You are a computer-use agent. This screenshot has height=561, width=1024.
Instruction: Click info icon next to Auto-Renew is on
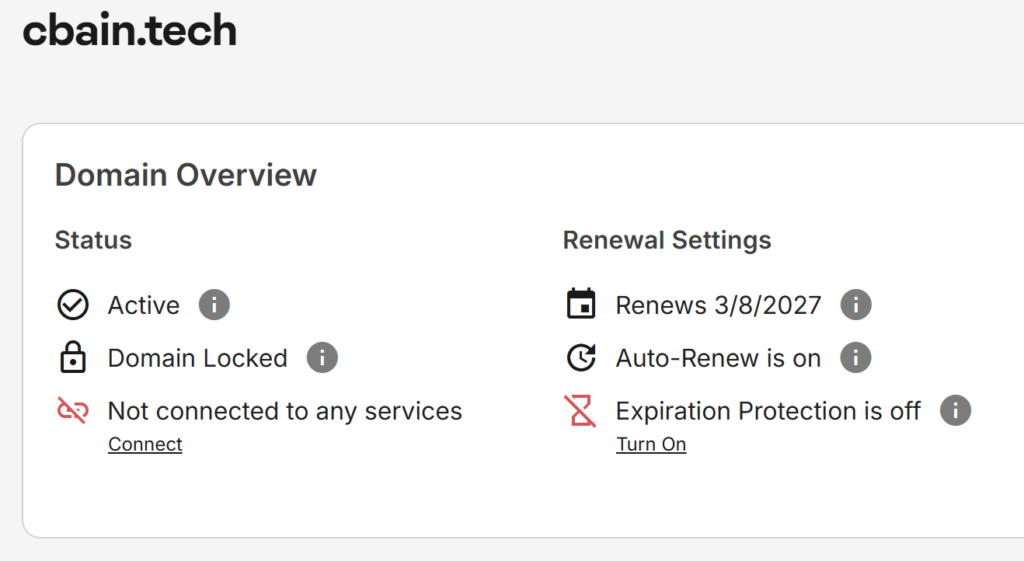(856, 358)
